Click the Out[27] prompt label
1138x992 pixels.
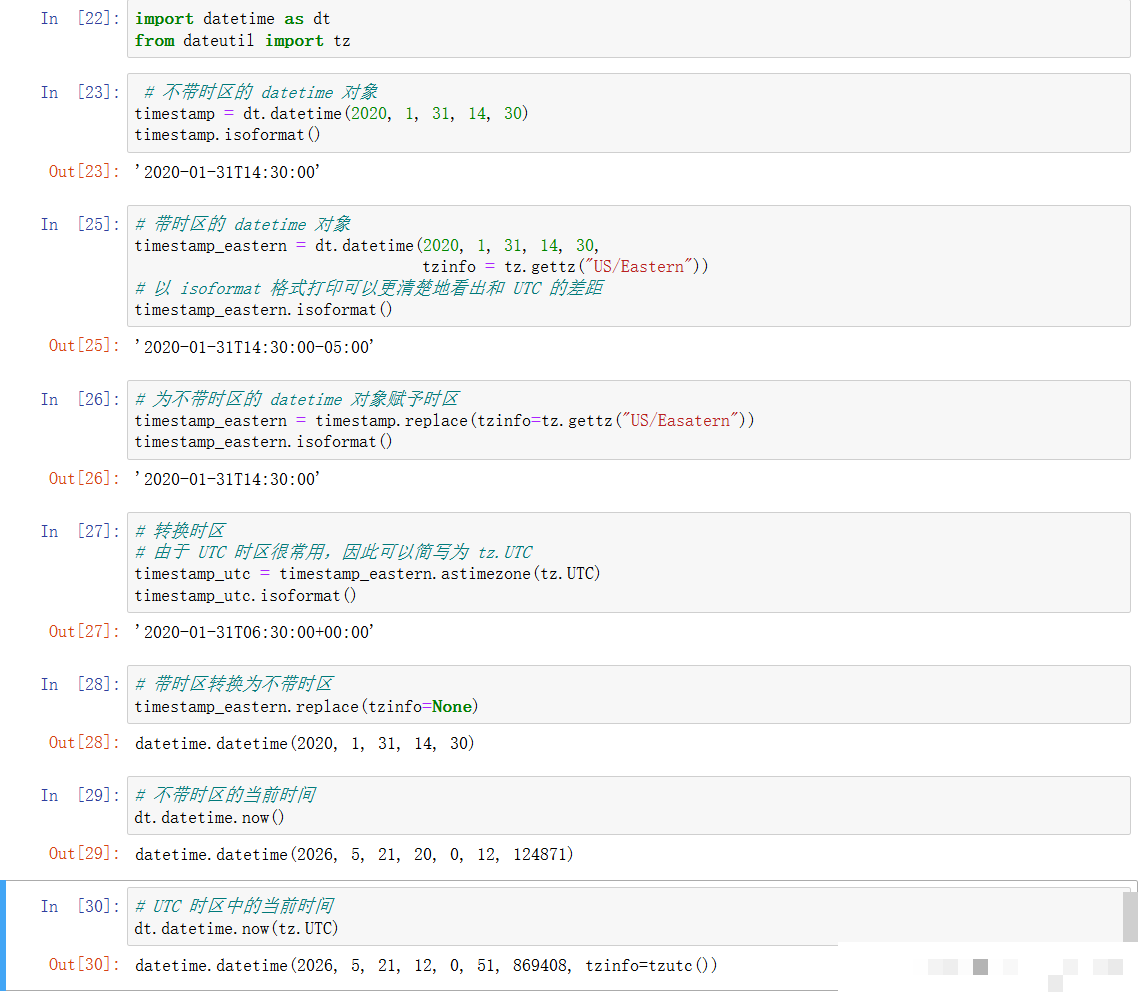click(x=84, y=632)
